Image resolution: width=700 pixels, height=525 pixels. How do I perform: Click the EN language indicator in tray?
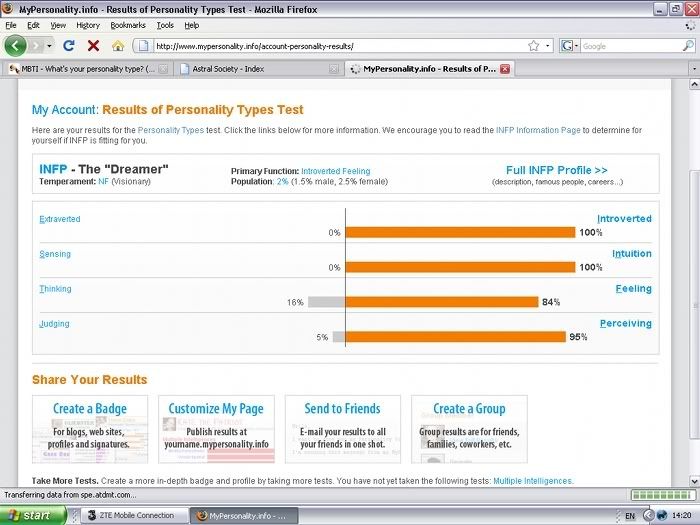pos(630,516)
